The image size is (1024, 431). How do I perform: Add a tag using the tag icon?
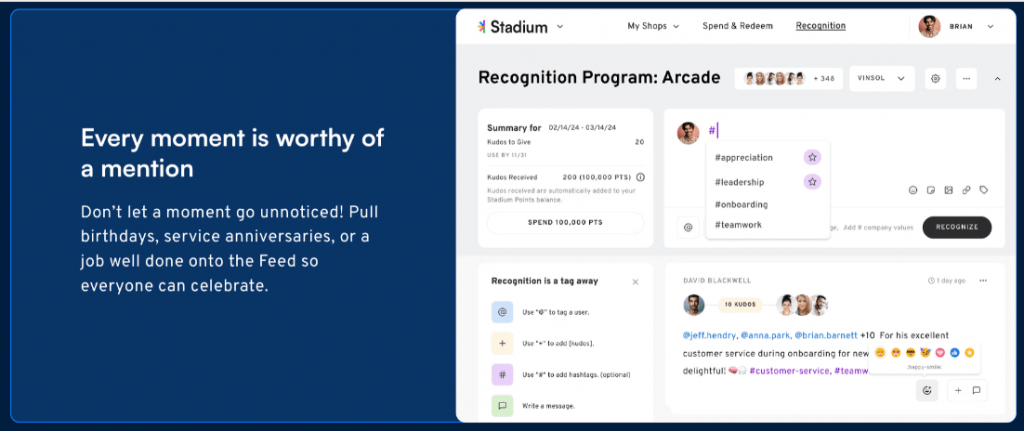[984, 190]
